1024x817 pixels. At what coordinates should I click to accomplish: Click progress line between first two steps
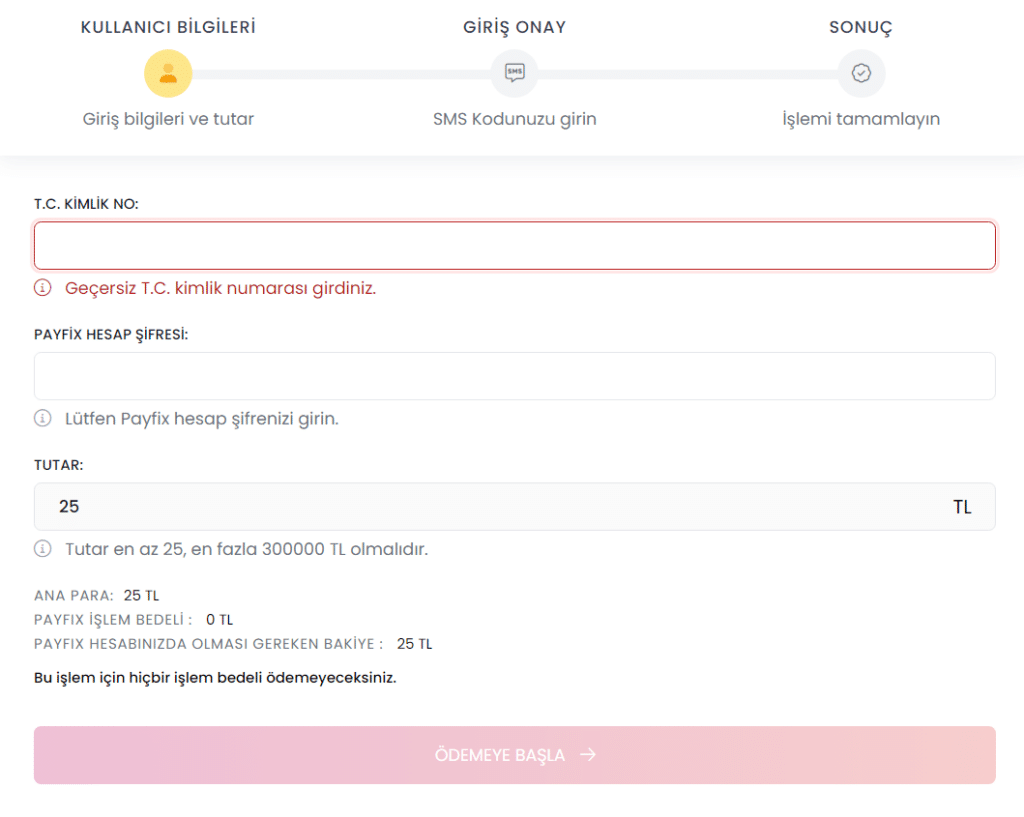click(x=342, y=74)
